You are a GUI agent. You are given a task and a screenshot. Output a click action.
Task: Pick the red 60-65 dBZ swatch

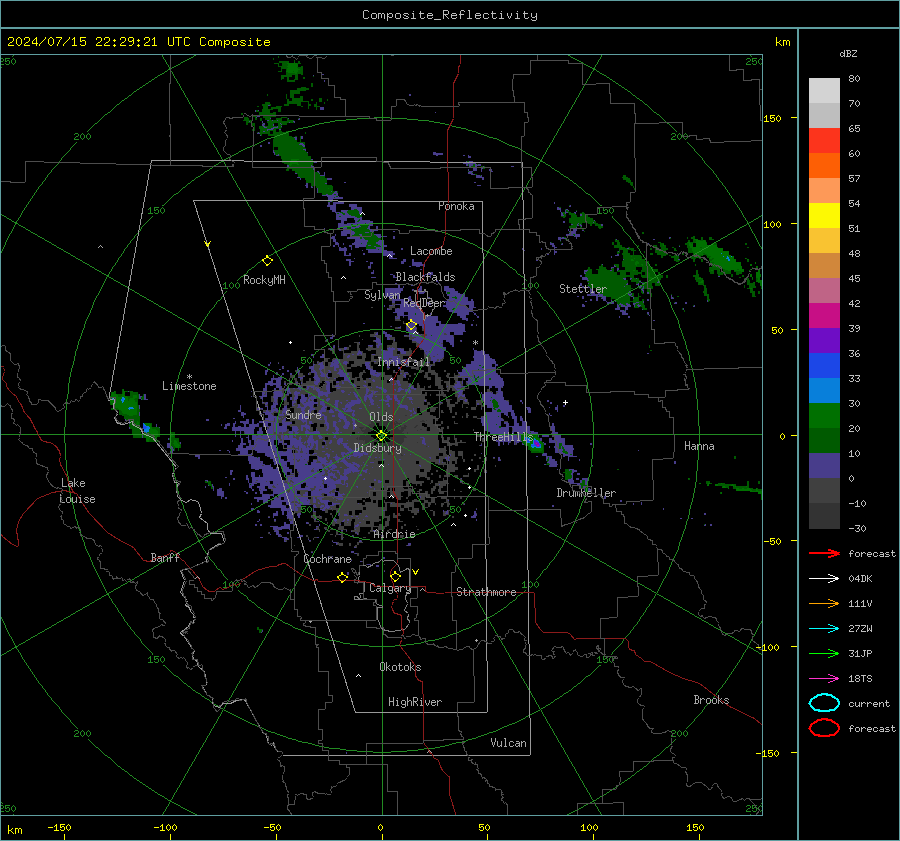coord(824,141)
